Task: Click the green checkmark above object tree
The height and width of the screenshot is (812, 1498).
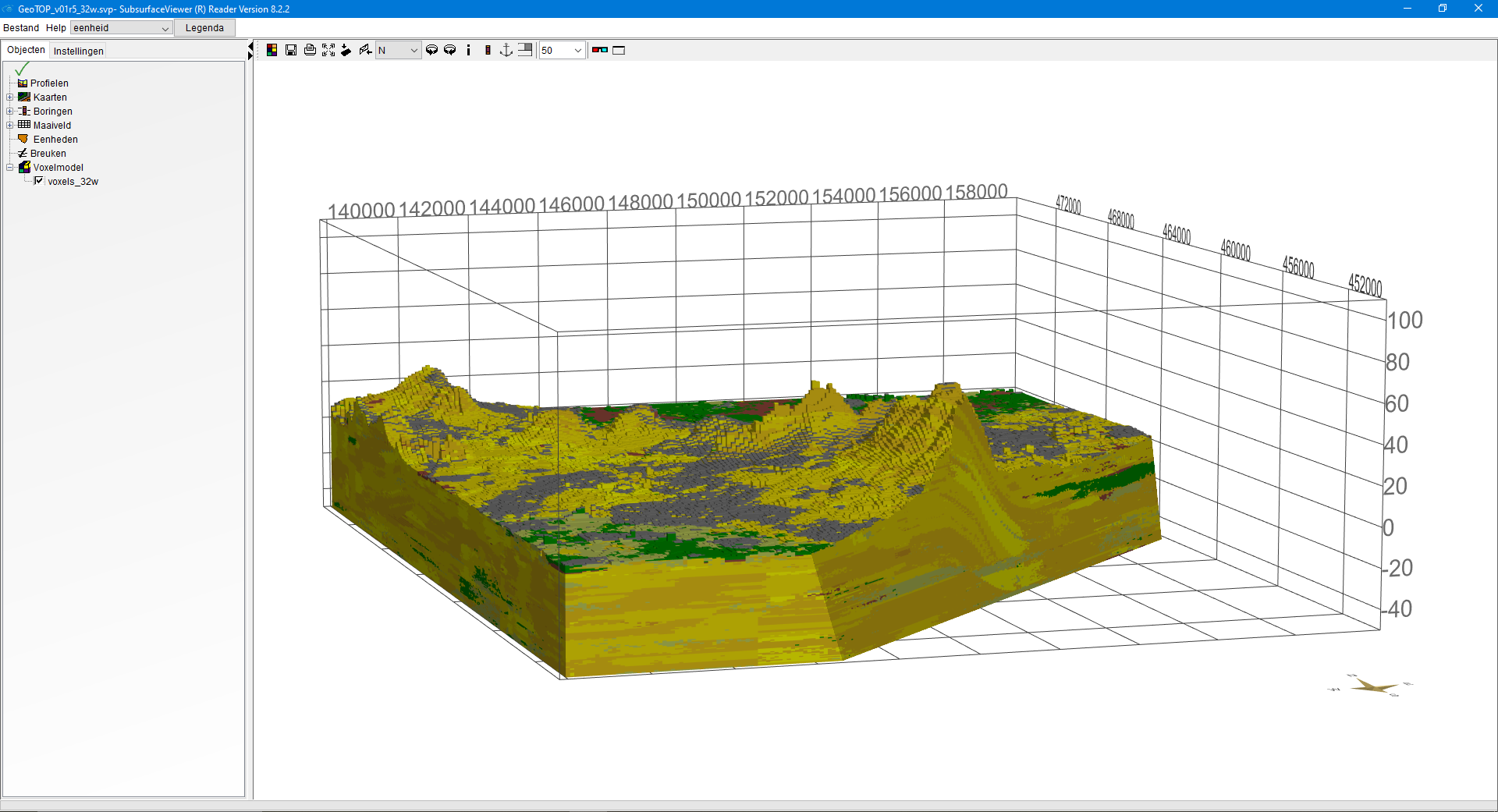Action: click(22, 69)
